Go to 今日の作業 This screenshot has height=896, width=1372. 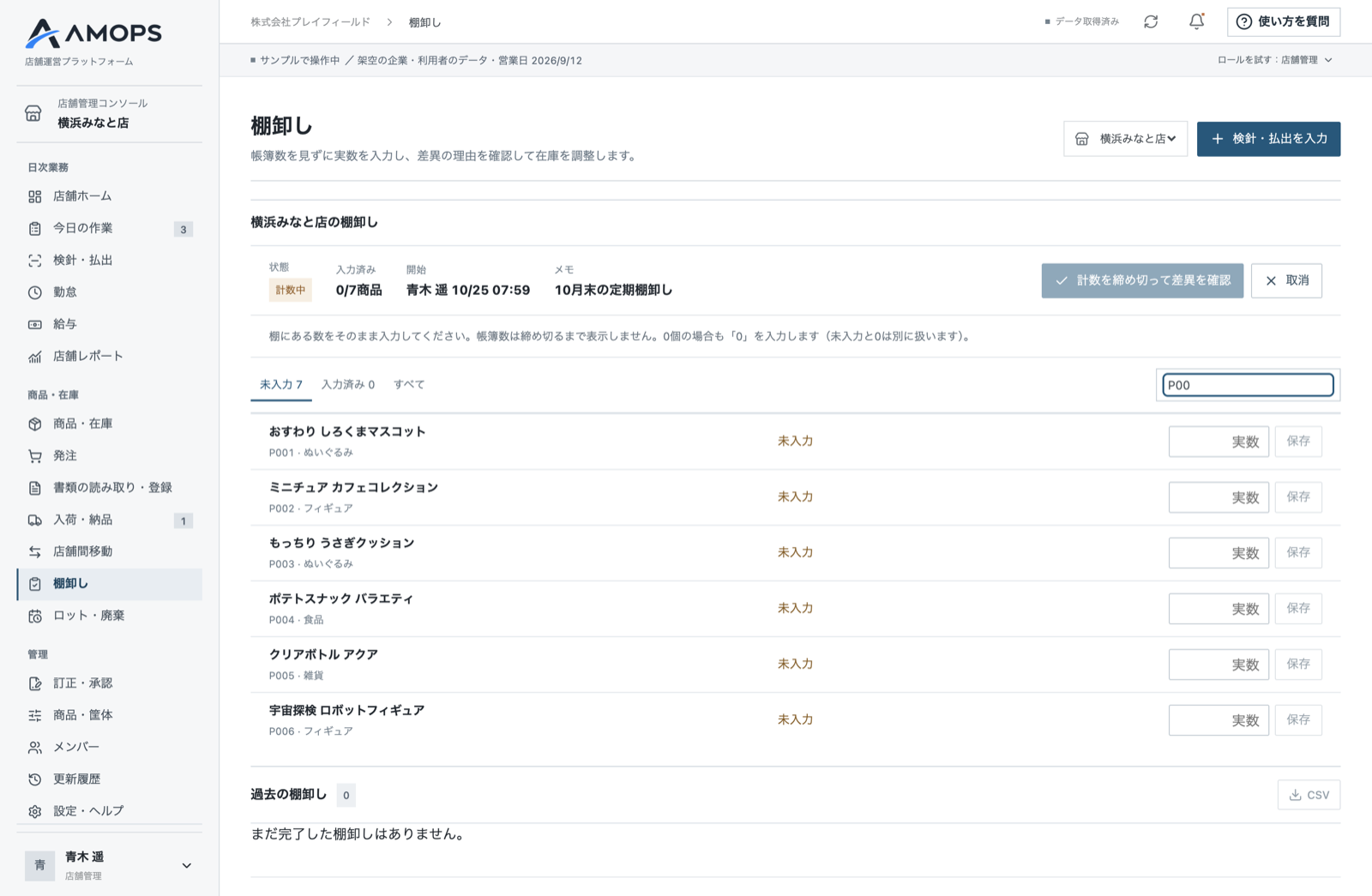[110, 228]
